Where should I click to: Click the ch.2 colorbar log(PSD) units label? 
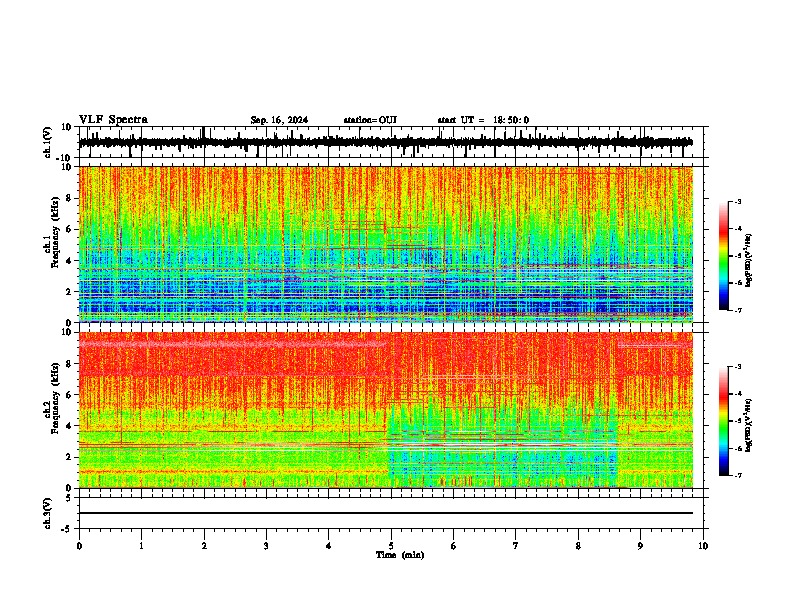pos(749,425)
